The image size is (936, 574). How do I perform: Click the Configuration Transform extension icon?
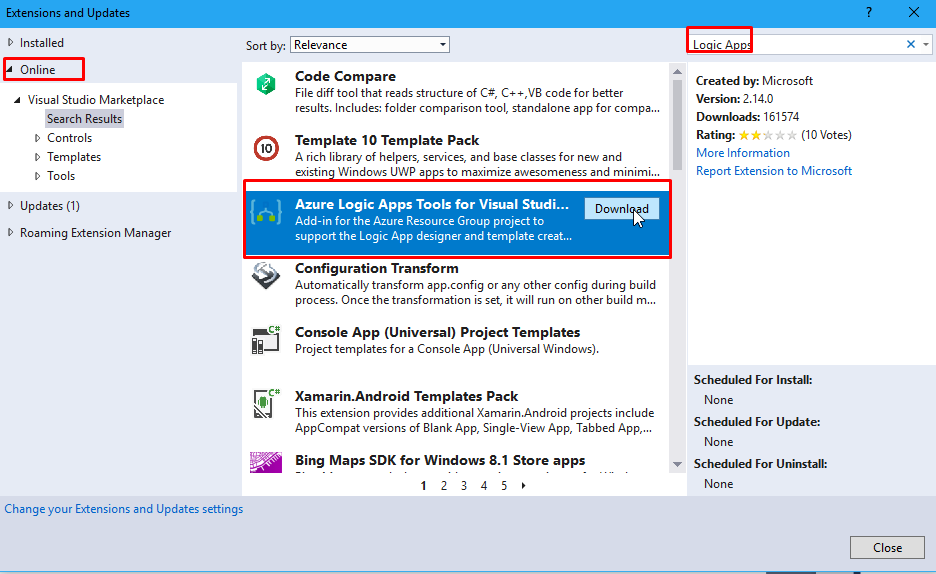(266, 276)
